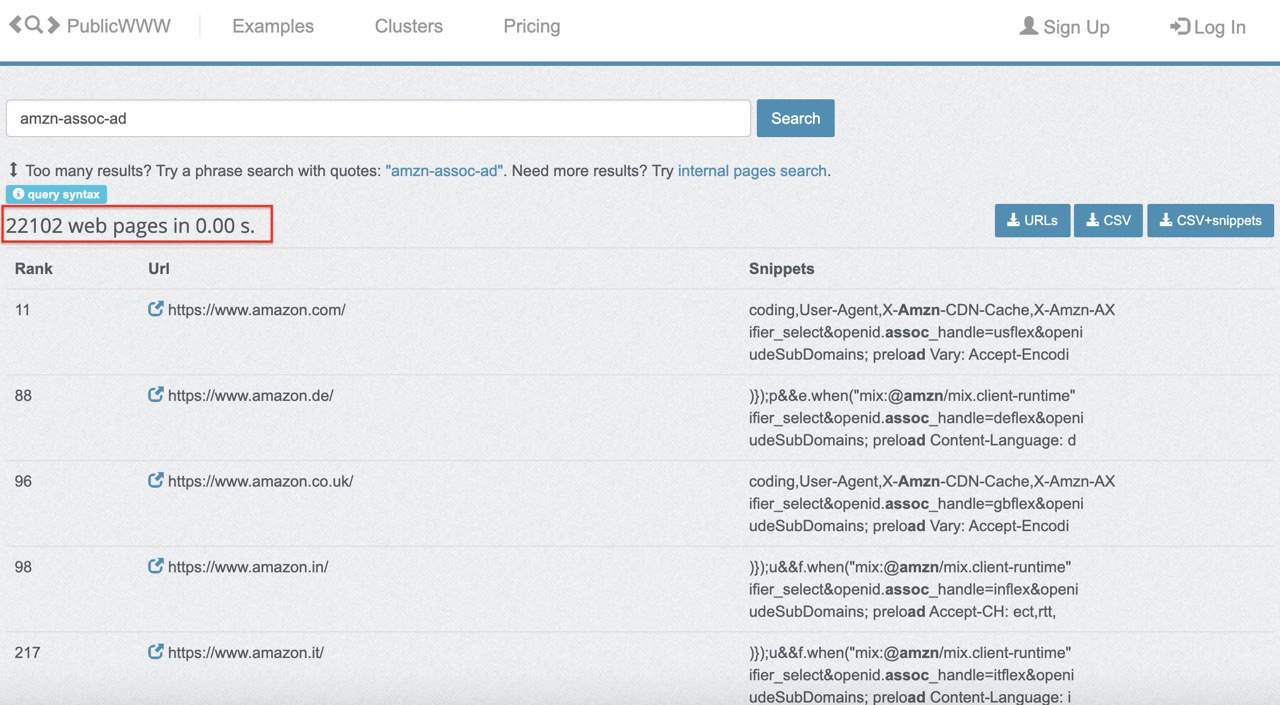The image size is (1280, 705).
Task: Open the https://www.amazon.de/ result link
Action: tap(251, 396)
